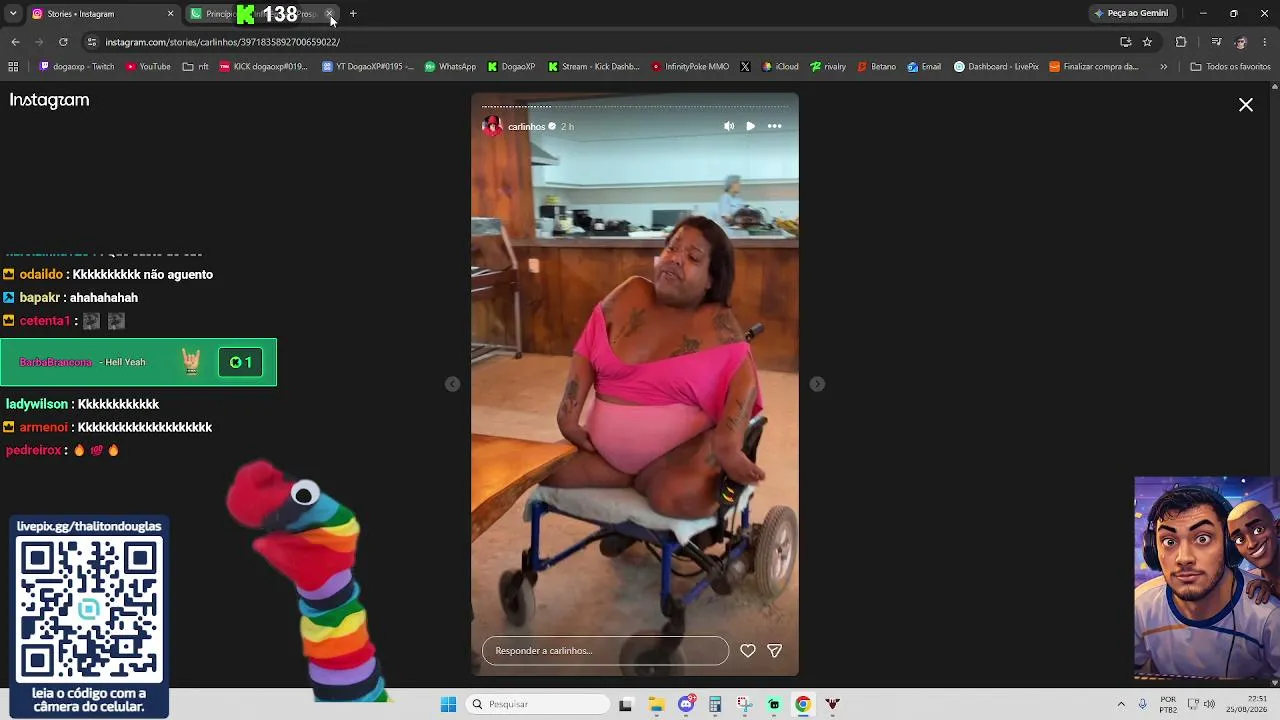Click the taskbar 'Pesquisar' search box

click(539, 704)
